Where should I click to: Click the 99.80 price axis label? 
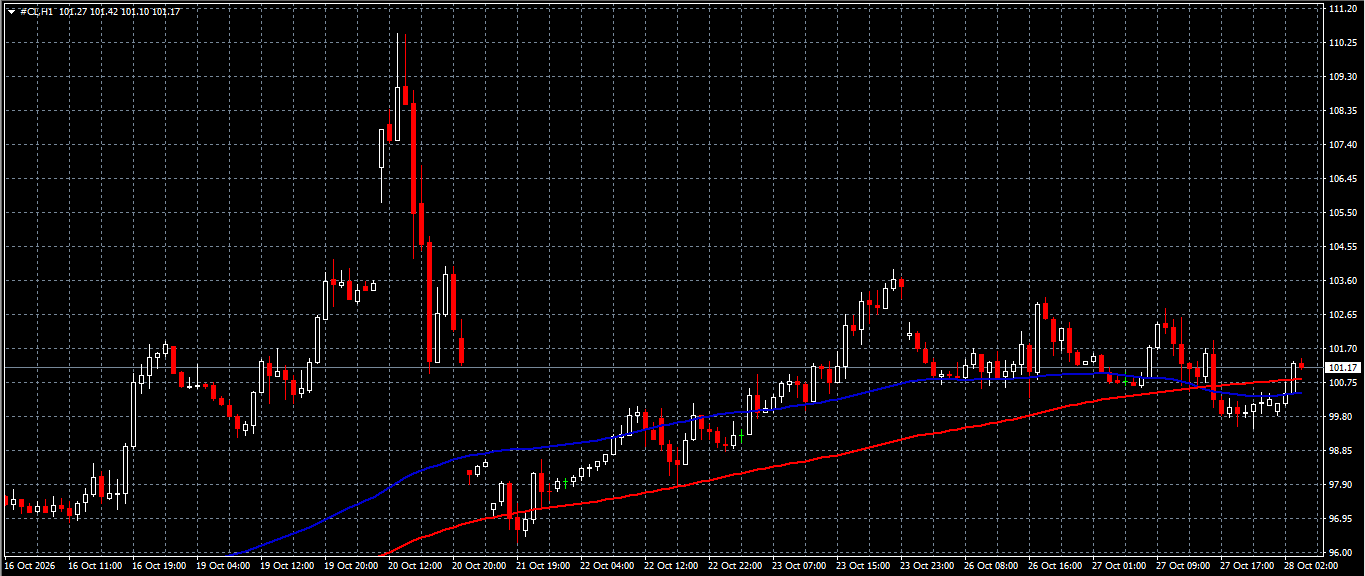tap(1341, 416)
